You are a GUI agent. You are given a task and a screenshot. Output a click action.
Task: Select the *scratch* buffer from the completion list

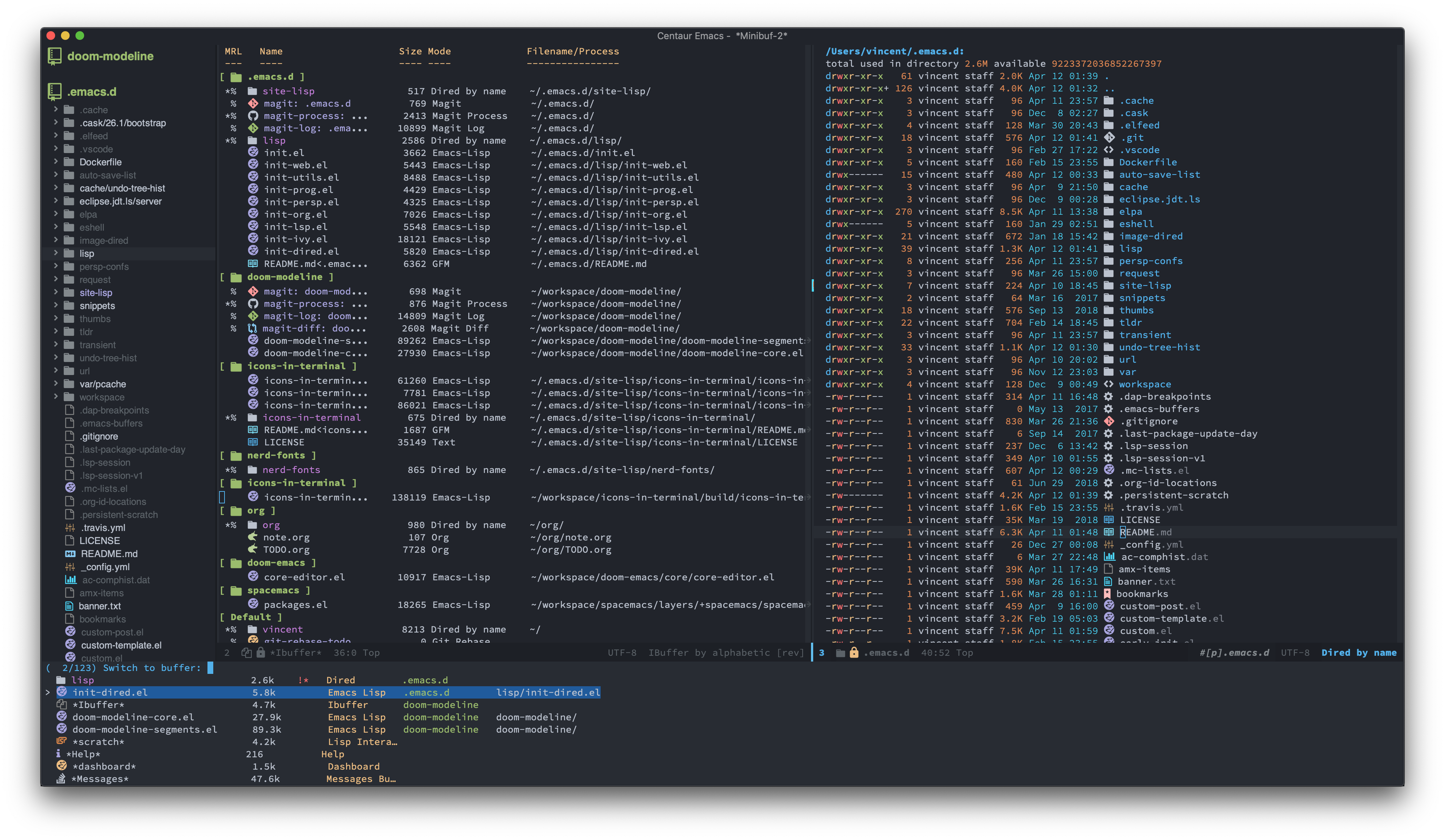coord(99,741)
